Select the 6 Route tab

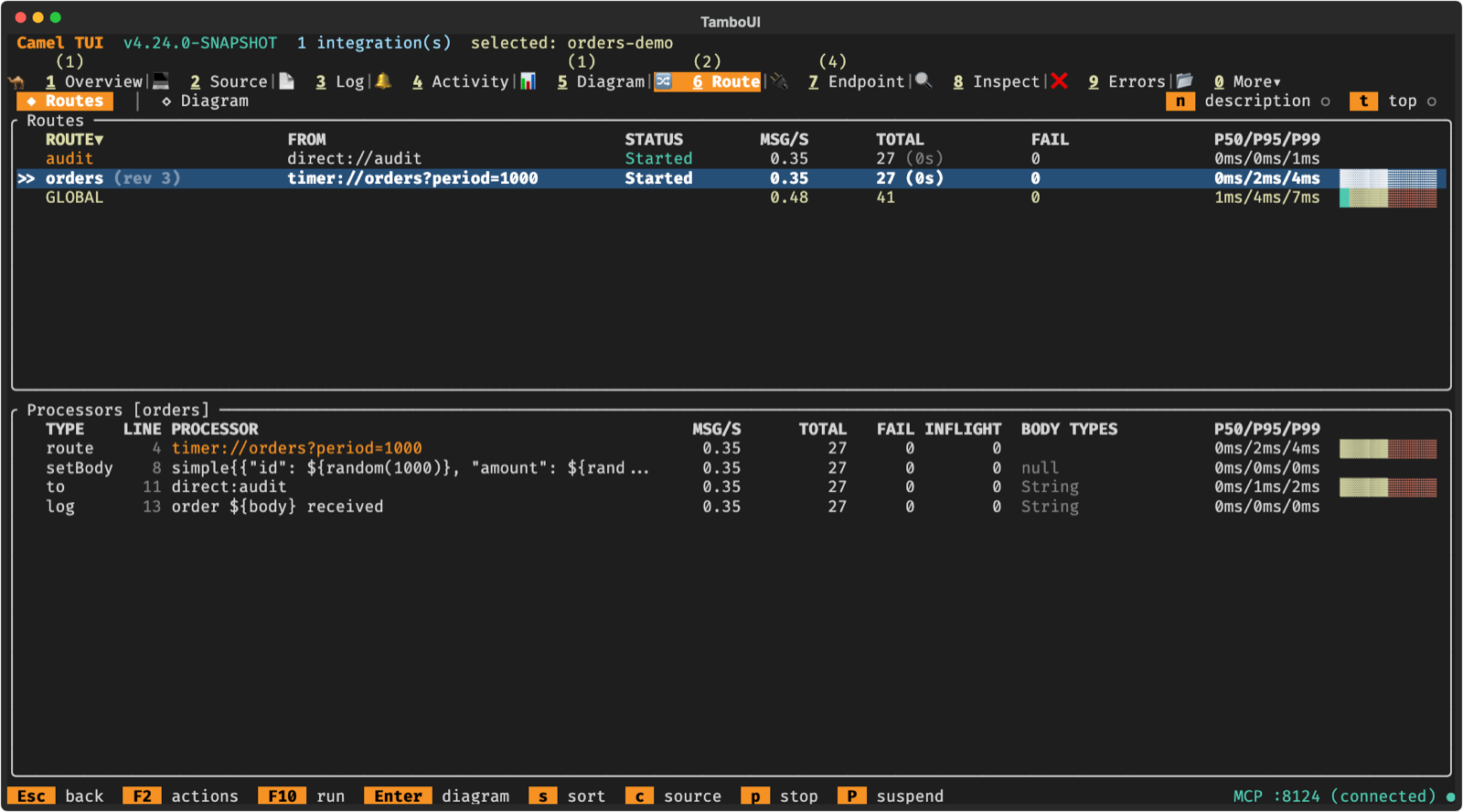click(x=726, y=81)
